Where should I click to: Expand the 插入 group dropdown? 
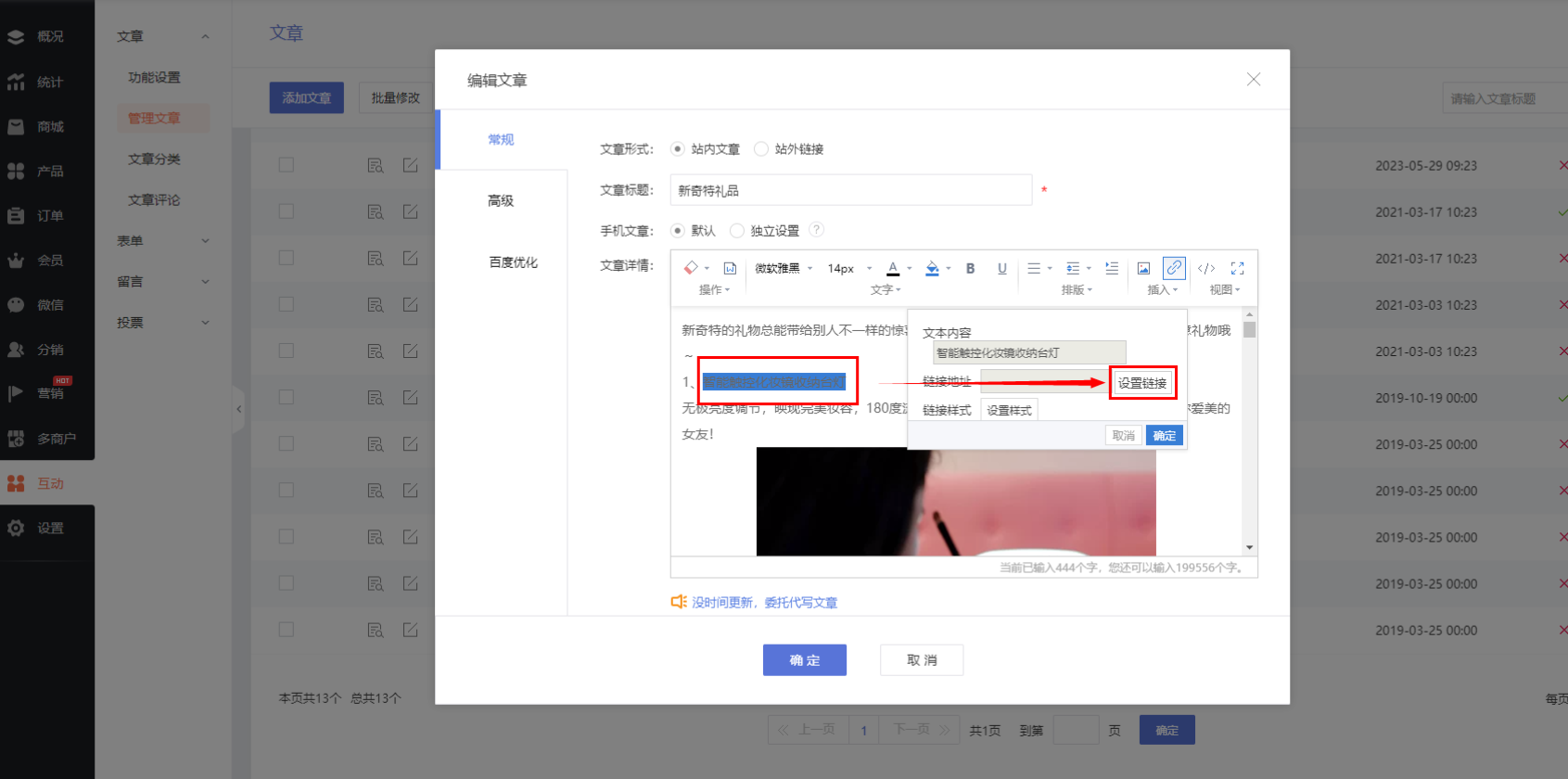point(1162,290)
